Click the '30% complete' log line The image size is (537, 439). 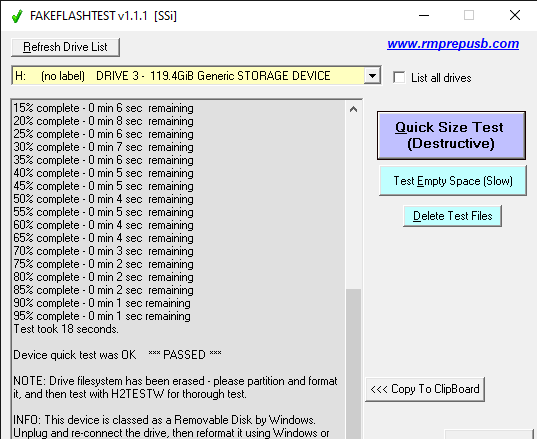[x=103, y=147]
